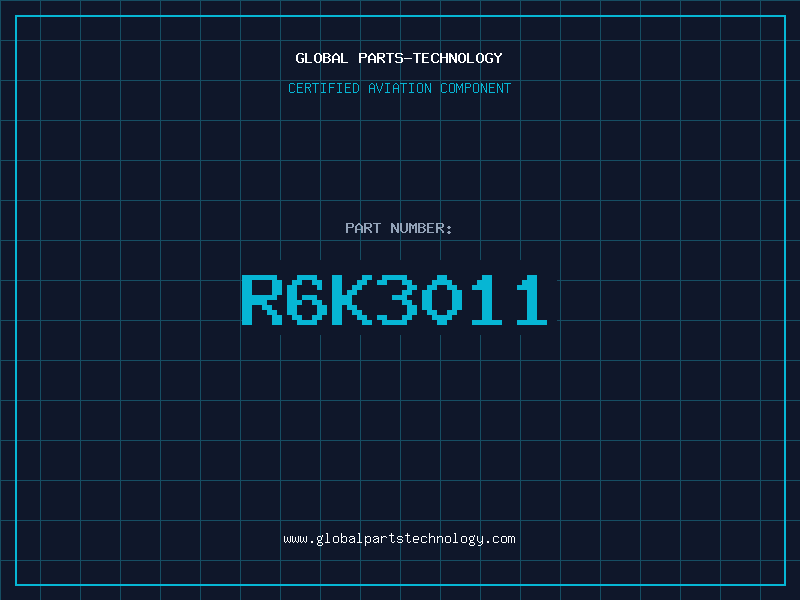Image resolution: width=800 pixels, height=600 pixels.
Task: Click the .com ending of the URL
Action: tap(501, 539)
